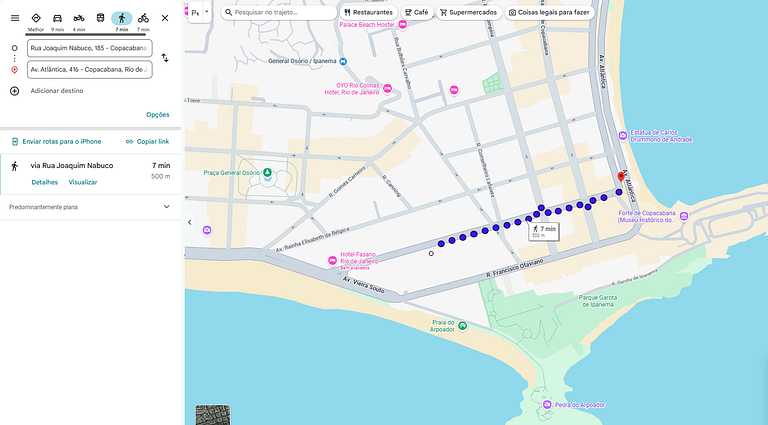
Task: Click the Adicionar destino plus icon
Action: (x=15, y=91)
